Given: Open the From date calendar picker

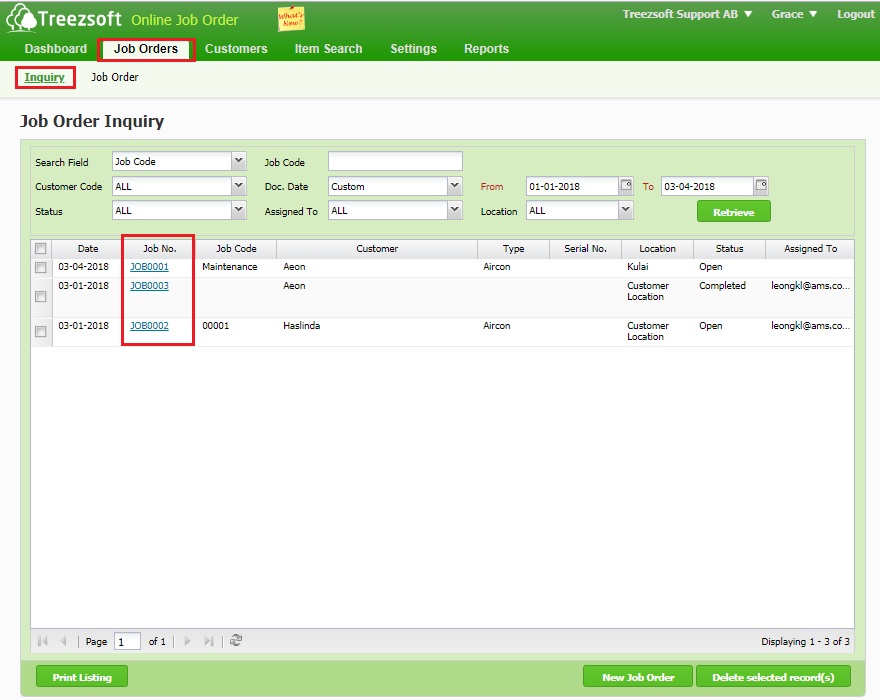Looking at the screenshot, I should coord(626,185).
